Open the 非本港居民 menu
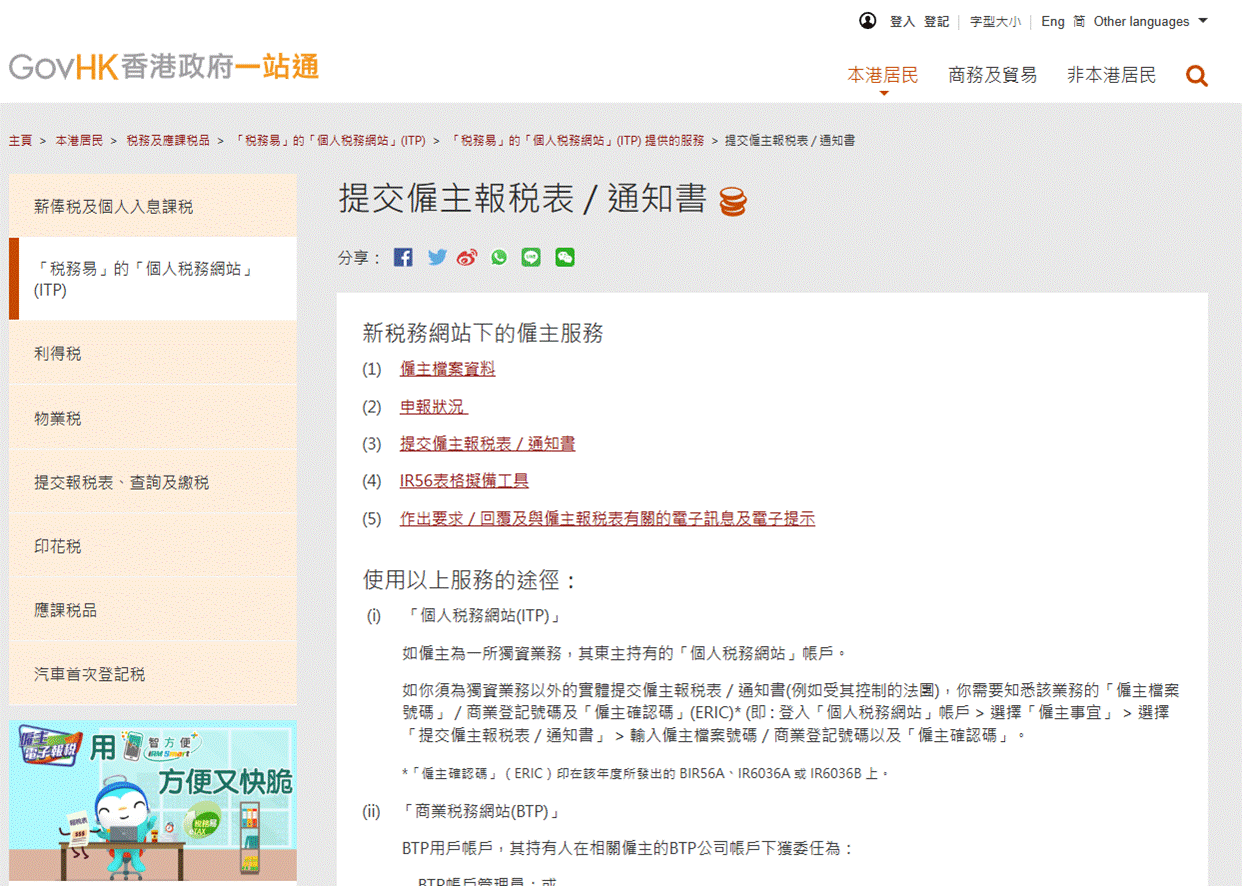 [x=1111, y=75]
